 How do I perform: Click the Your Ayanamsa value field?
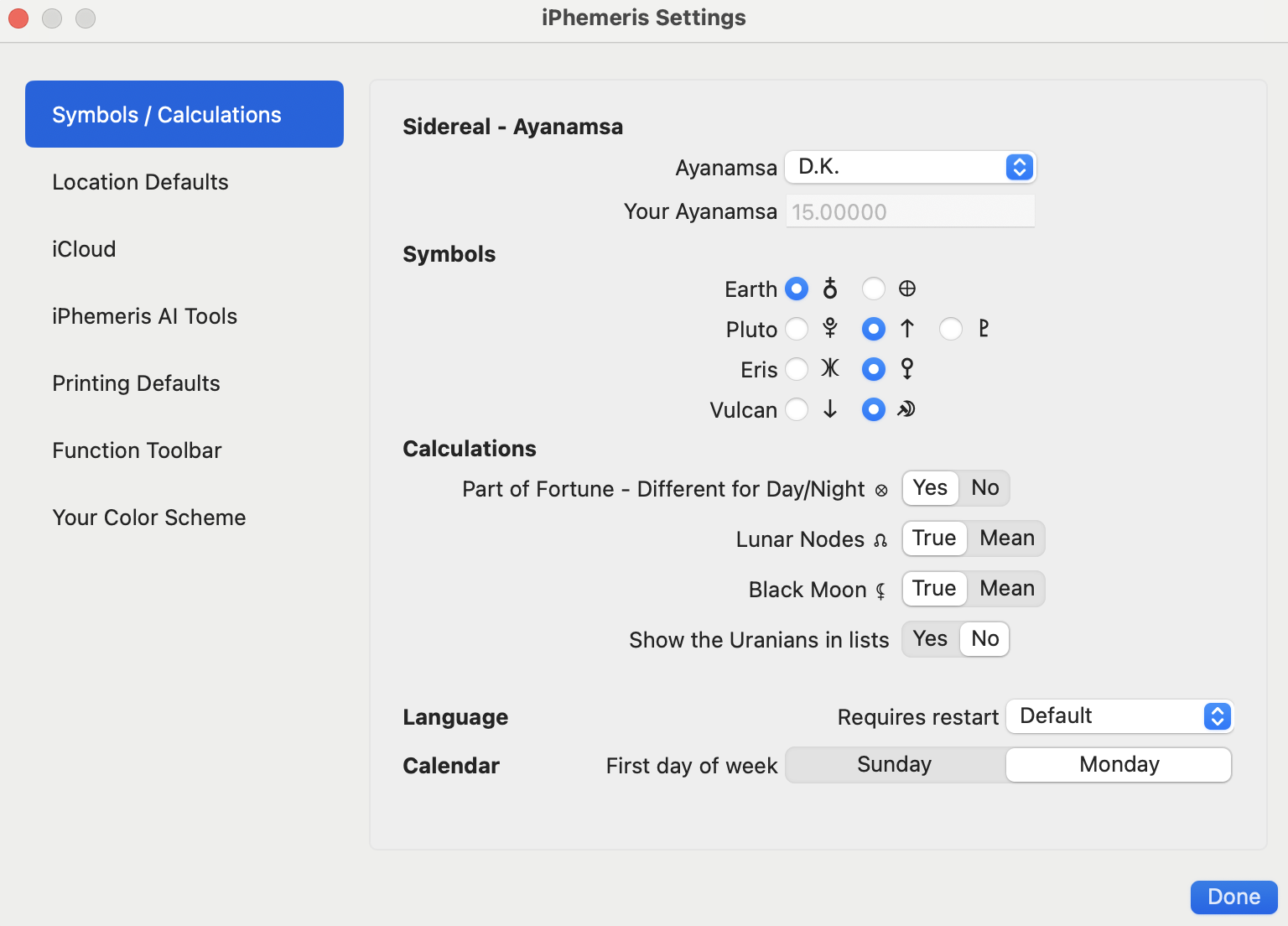910,212
